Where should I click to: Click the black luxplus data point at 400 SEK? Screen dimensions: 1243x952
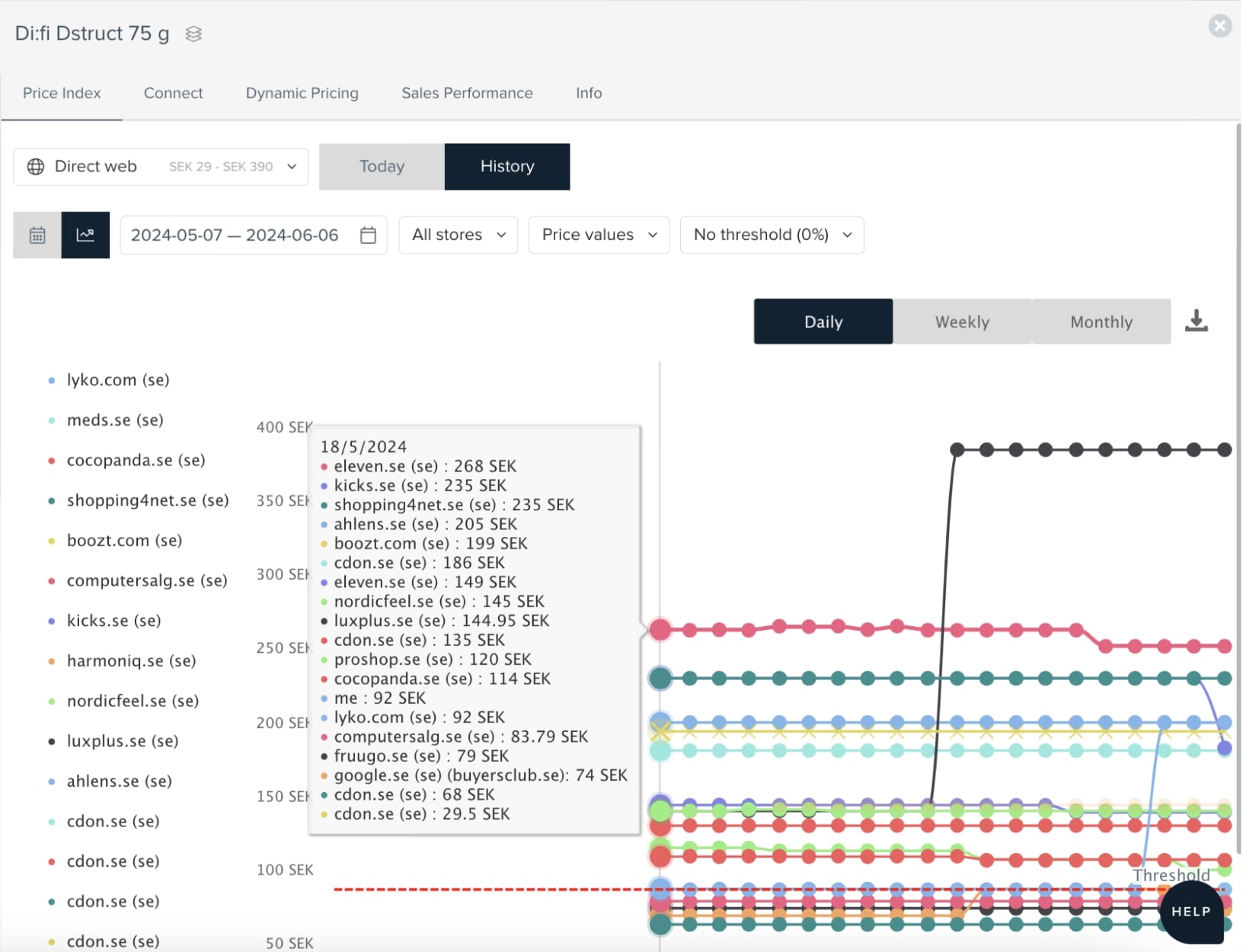[x=957, y=450]
